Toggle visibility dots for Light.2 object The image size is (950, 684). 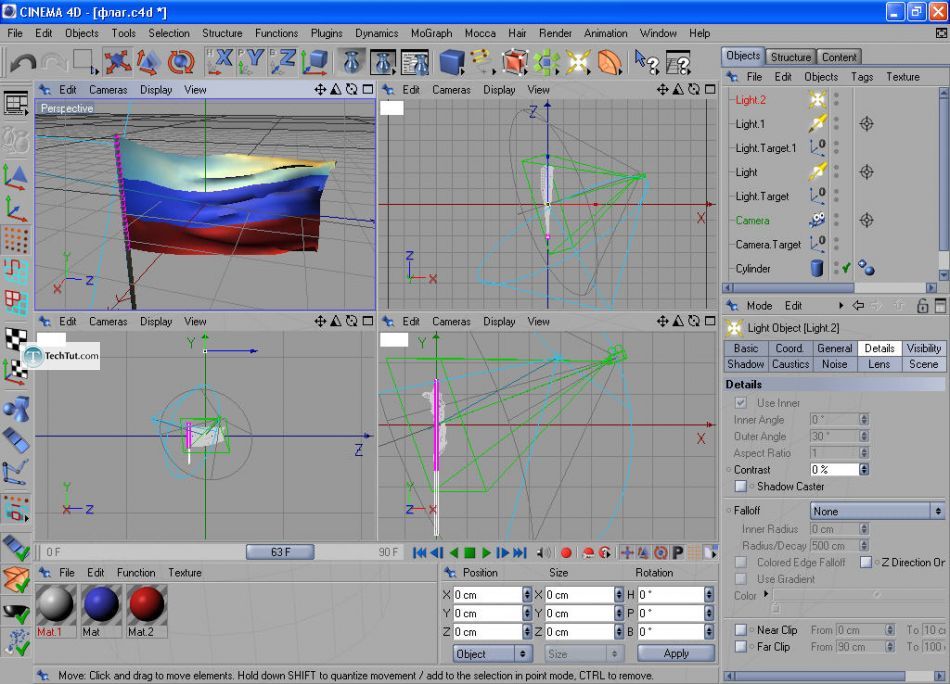click(837, 99)
